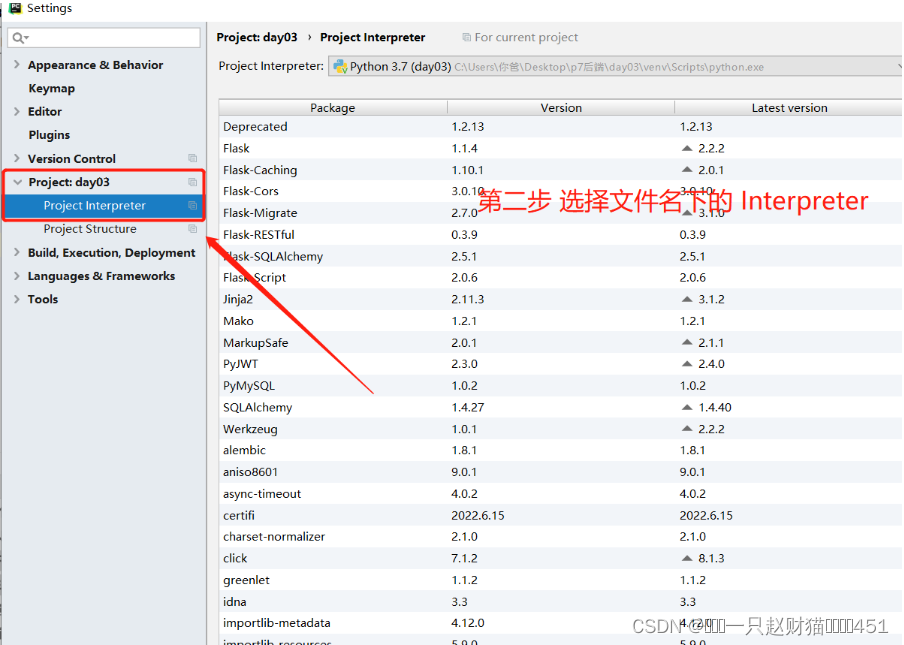Select the MarkupSafe package row
904x645 pixels.
(560, 342)
